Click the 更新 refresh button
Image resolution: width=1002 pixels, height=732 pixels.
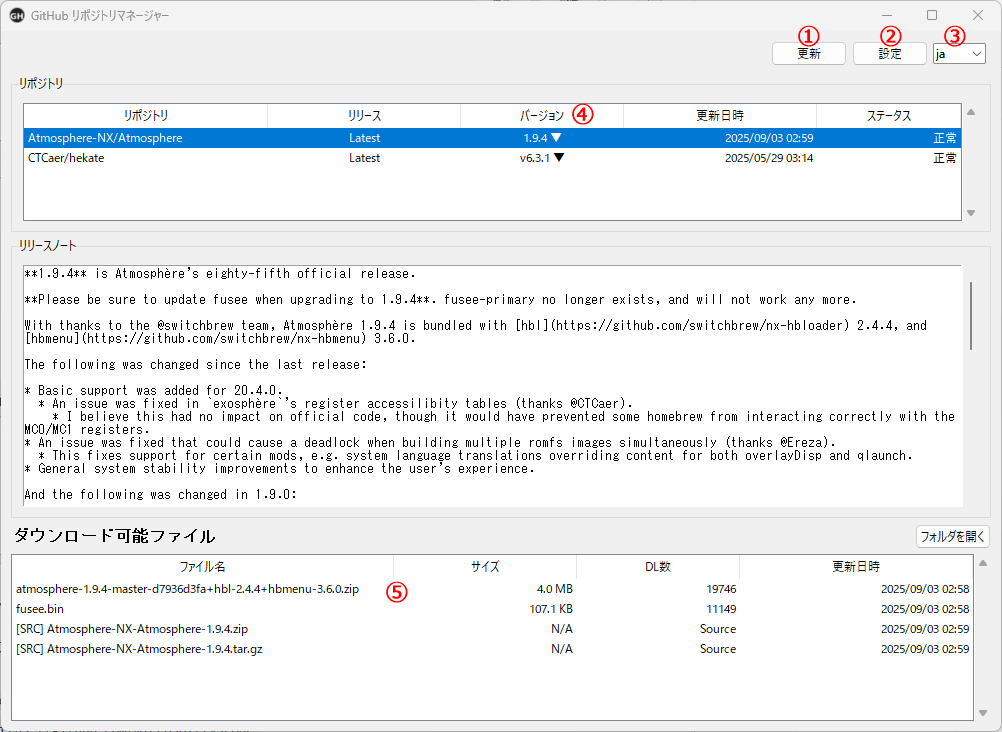point(808,54)
